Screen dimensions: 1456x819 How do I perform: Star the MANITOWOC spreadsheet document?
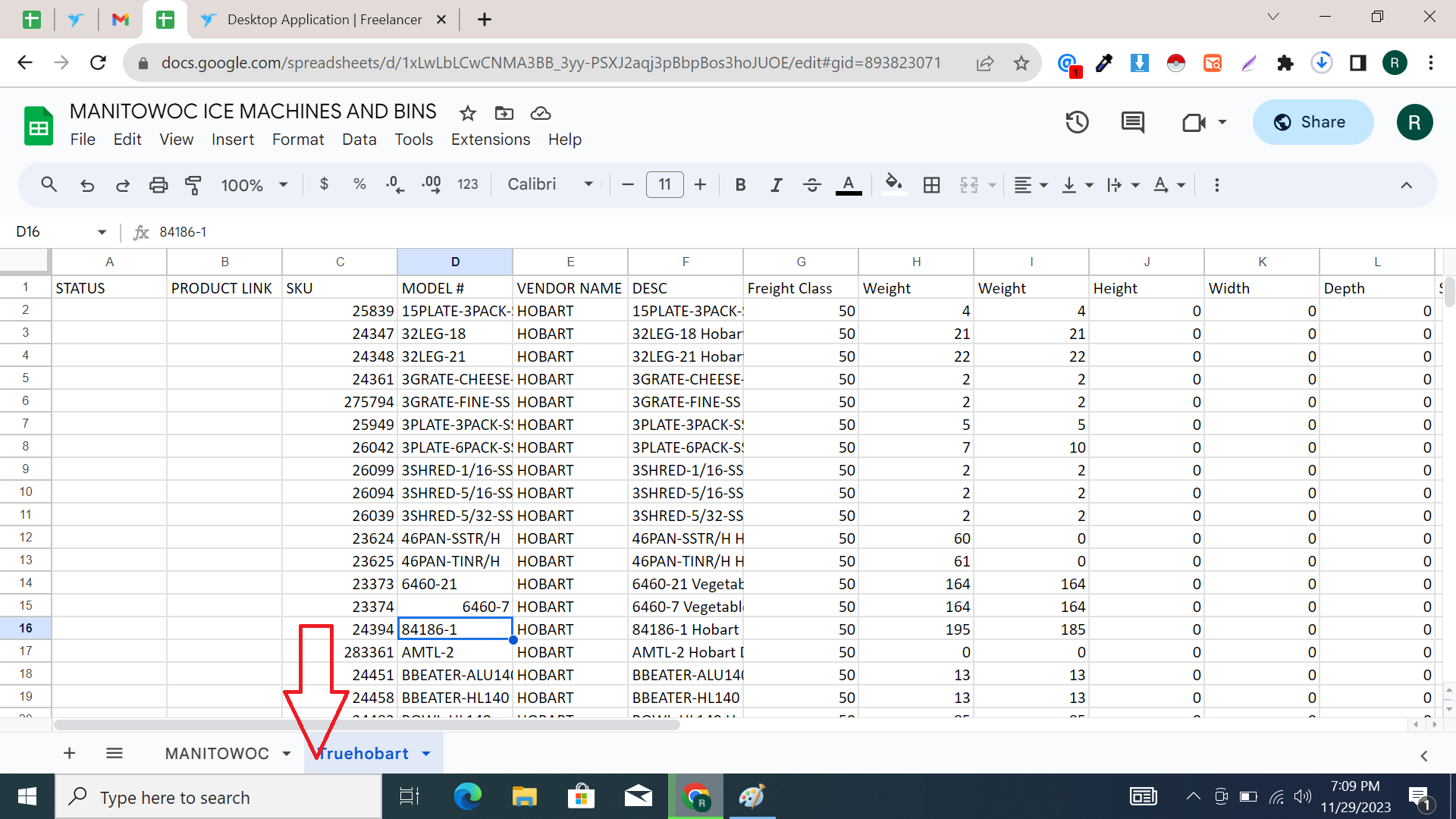[x=468, y=113]
